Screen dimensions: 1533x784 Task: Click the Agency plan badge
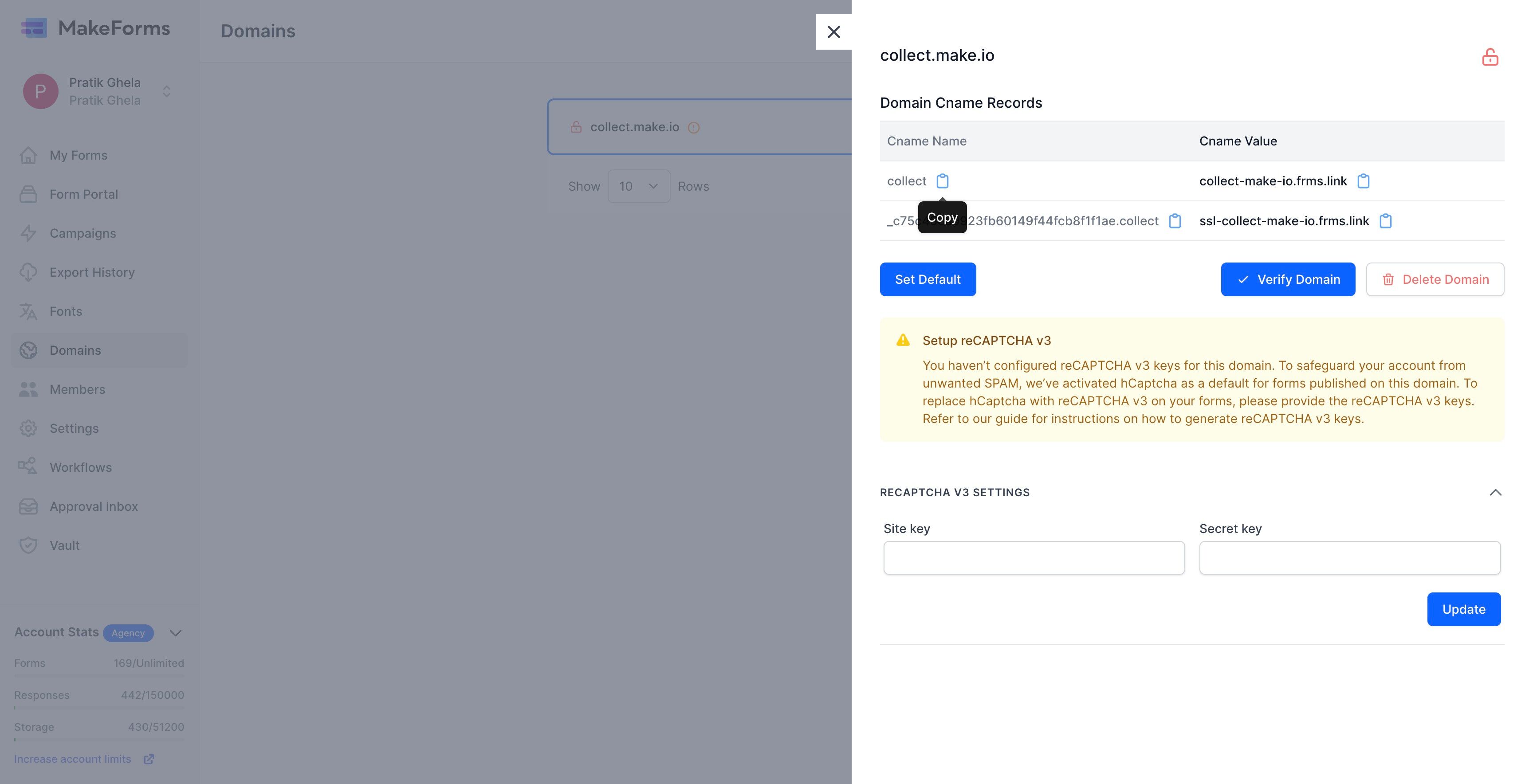(x=128, y=633)
